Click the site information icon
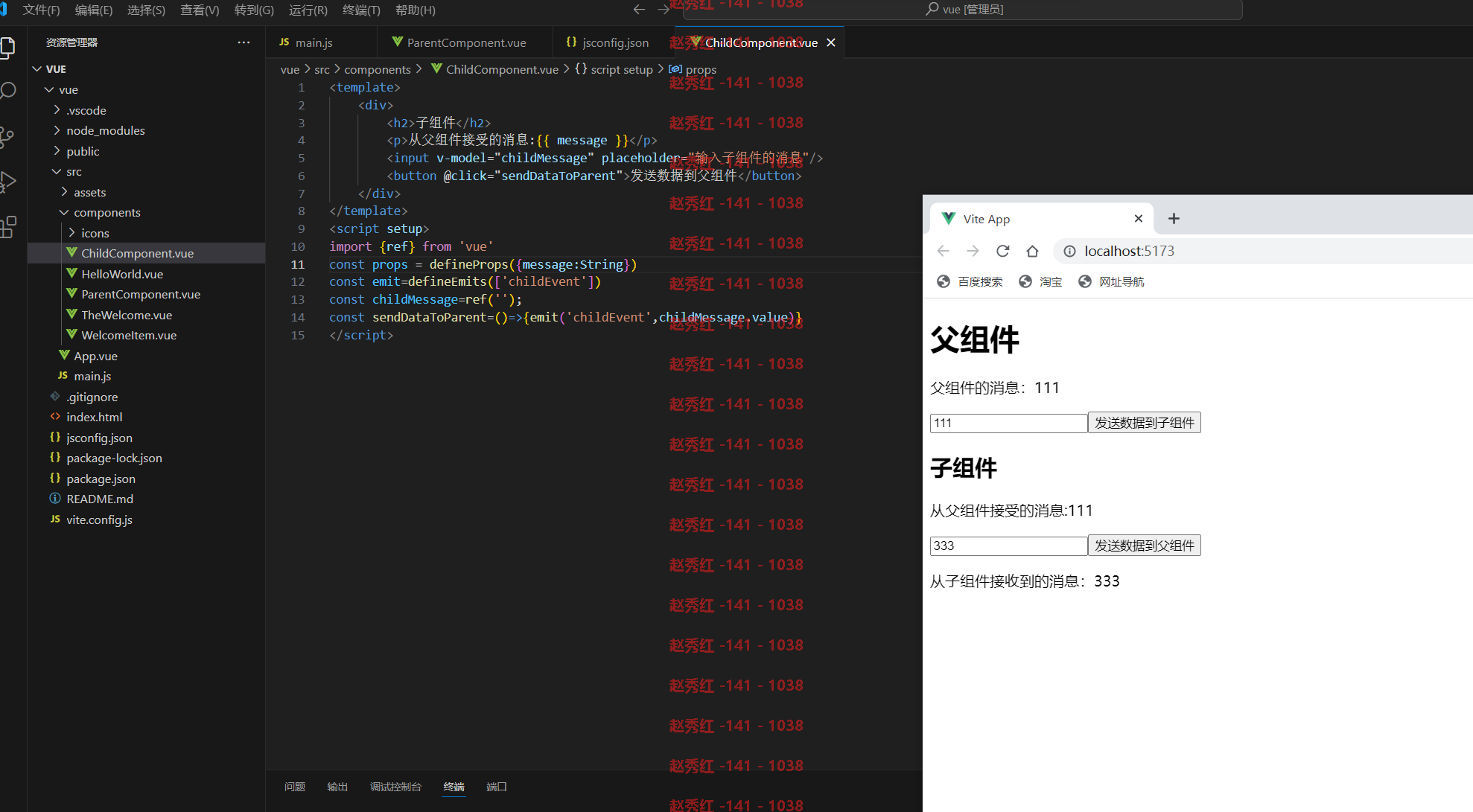Viewport: 1473px width, 812px height. (1069, 251)
